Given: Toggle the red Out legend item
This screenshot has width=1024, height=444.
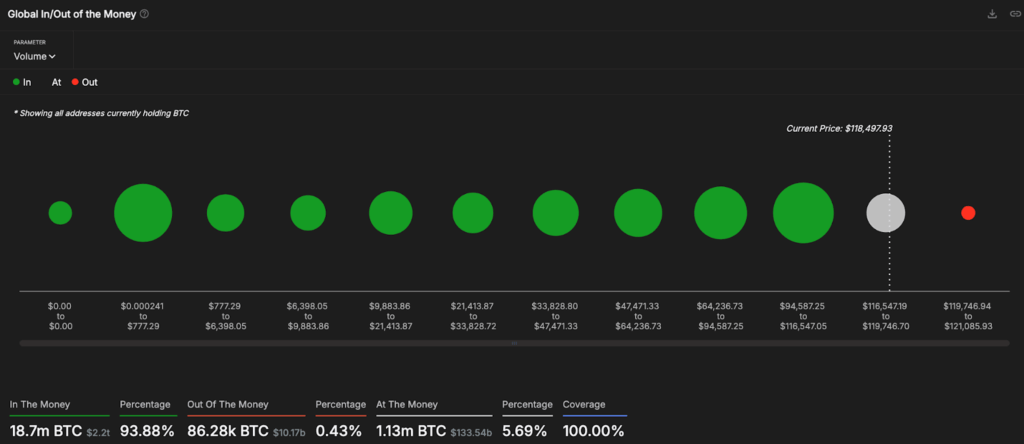Looking at the screenshot, I should (x=85, y=82).
